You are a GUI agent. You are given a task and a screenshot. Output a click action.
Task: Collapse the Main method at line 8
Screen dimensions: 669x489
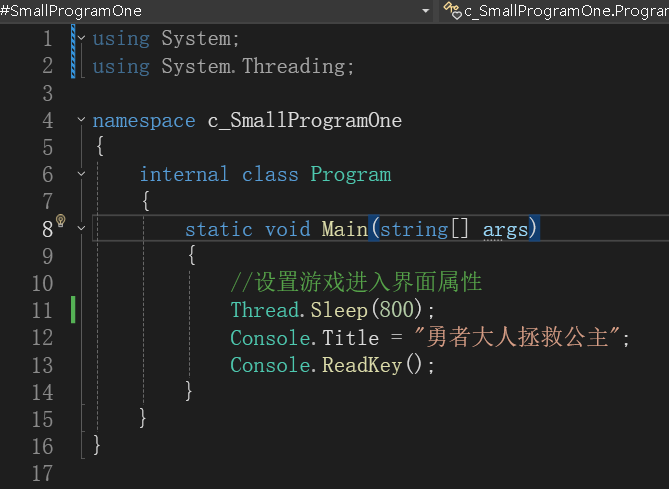(x=81, y=228)
